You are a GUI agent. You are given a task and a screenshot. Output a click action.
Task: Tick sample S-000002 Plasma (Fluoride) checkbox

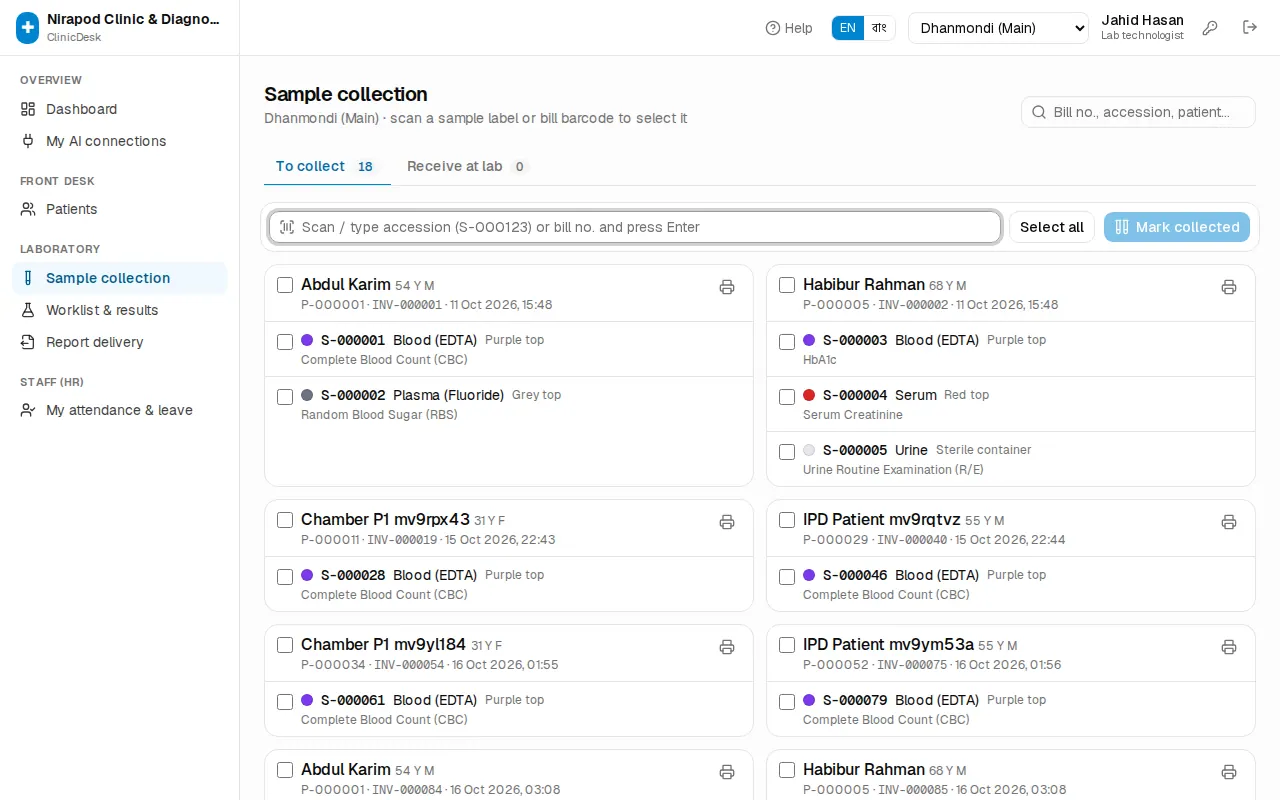coord(285,397)
